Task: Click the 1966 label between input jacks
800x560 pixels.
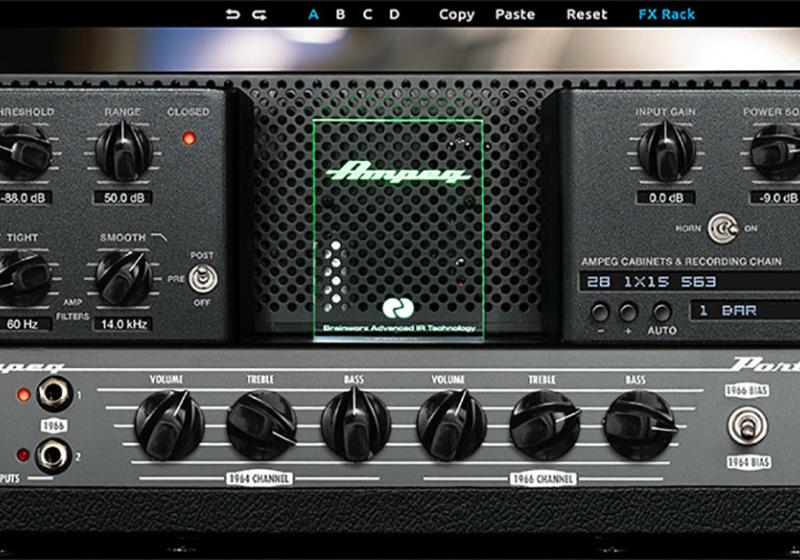Action: pos(54,425)
